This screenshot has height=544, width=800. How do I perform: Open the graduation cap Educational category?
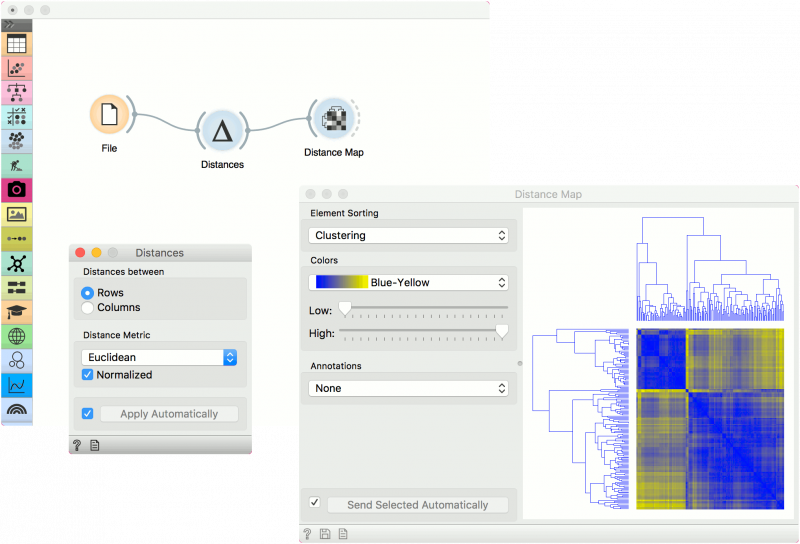click(x=16, y=312)
